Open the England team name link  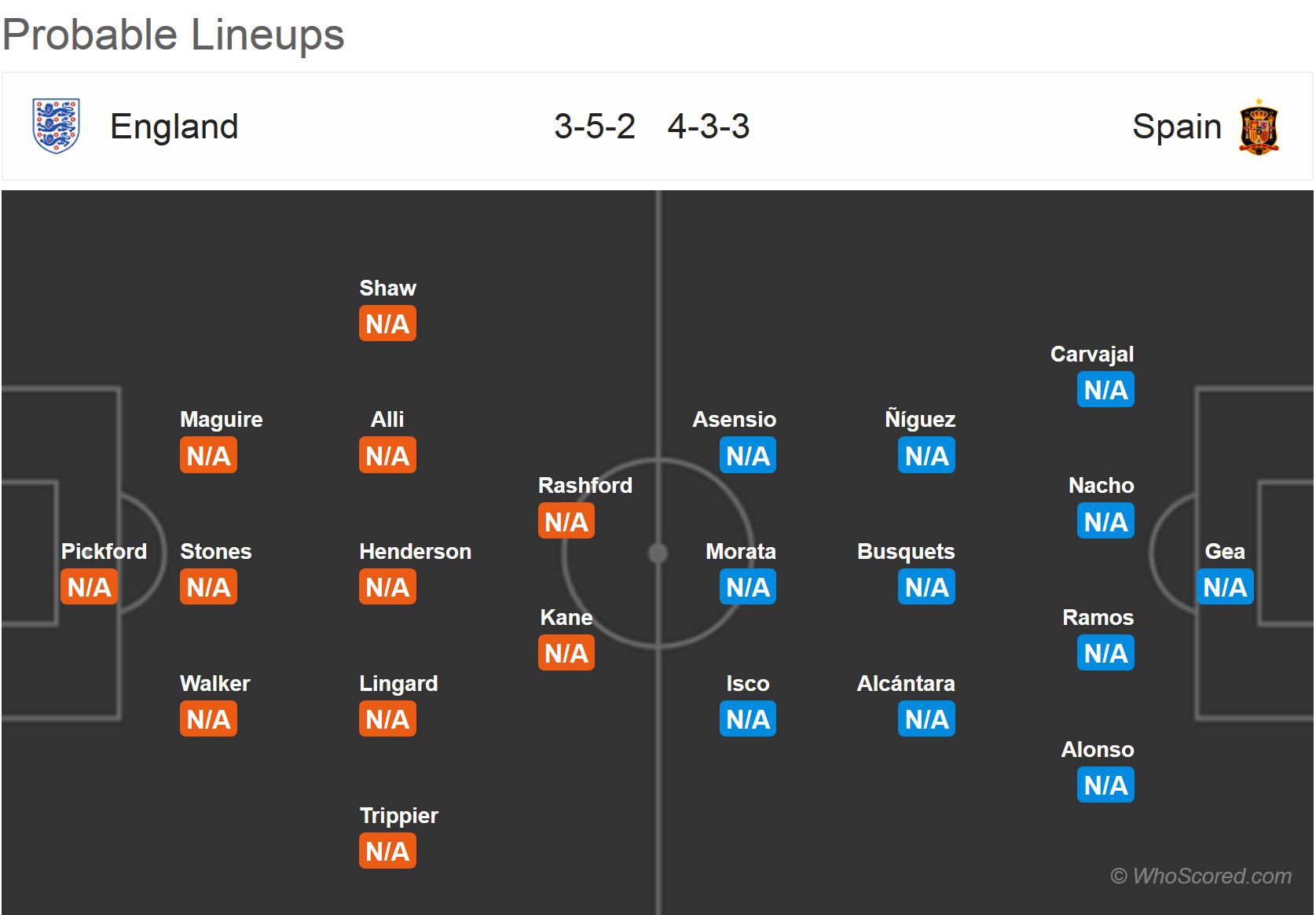(x=174, y=127)
